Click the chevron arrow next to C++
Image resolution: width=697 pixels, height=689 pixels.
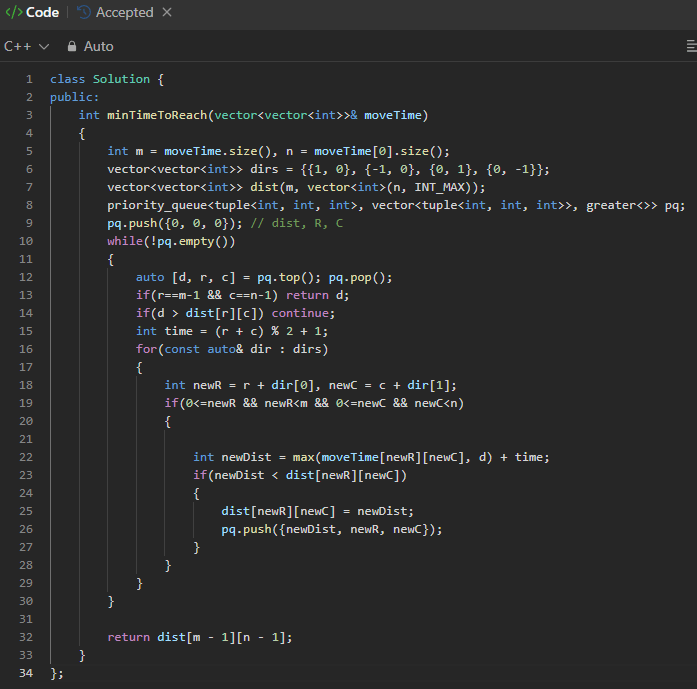[x=43, y=47]
